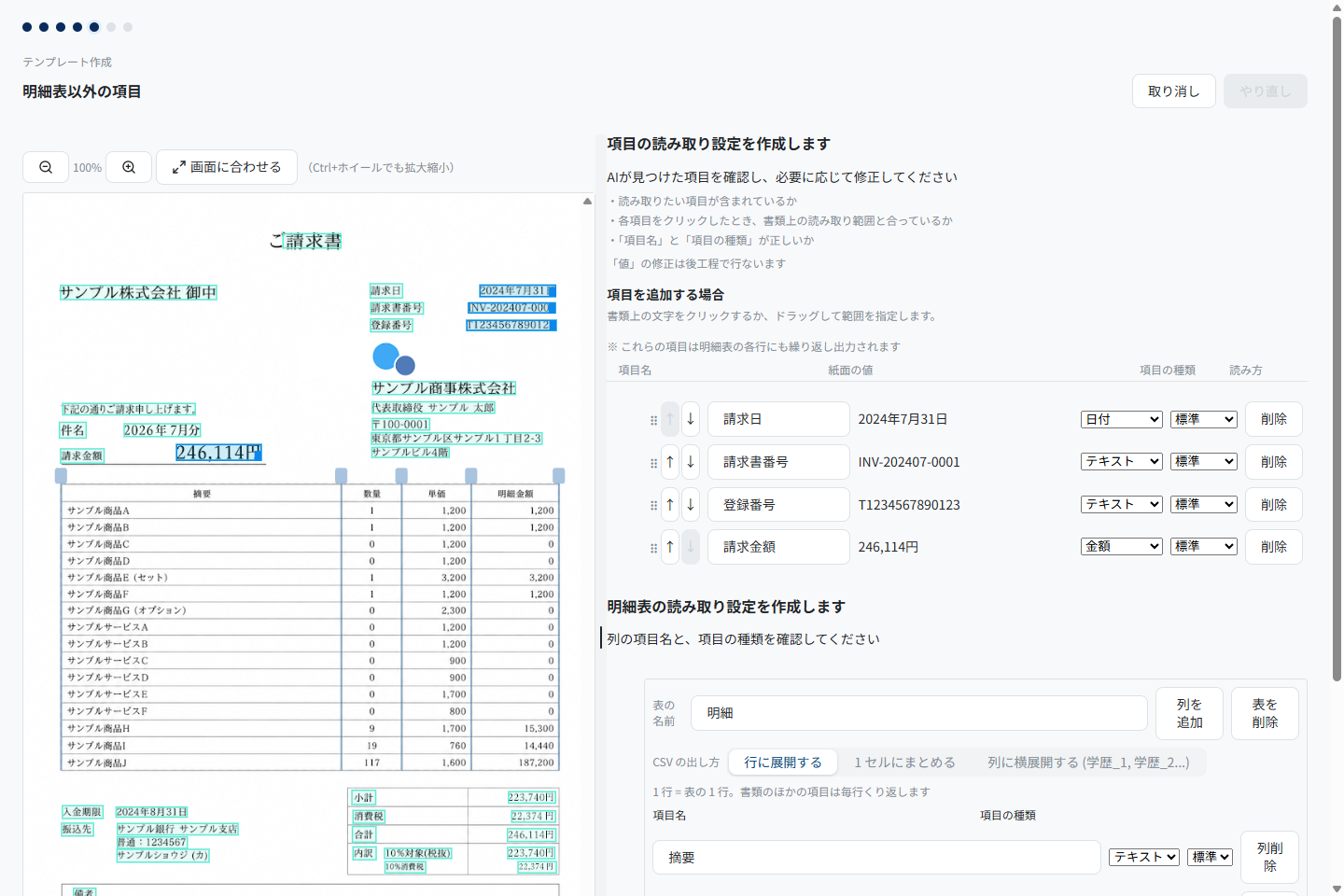Move 請求書番号 row down with arrow
This screenshot has height=896, width=1344.
[691, 462]
